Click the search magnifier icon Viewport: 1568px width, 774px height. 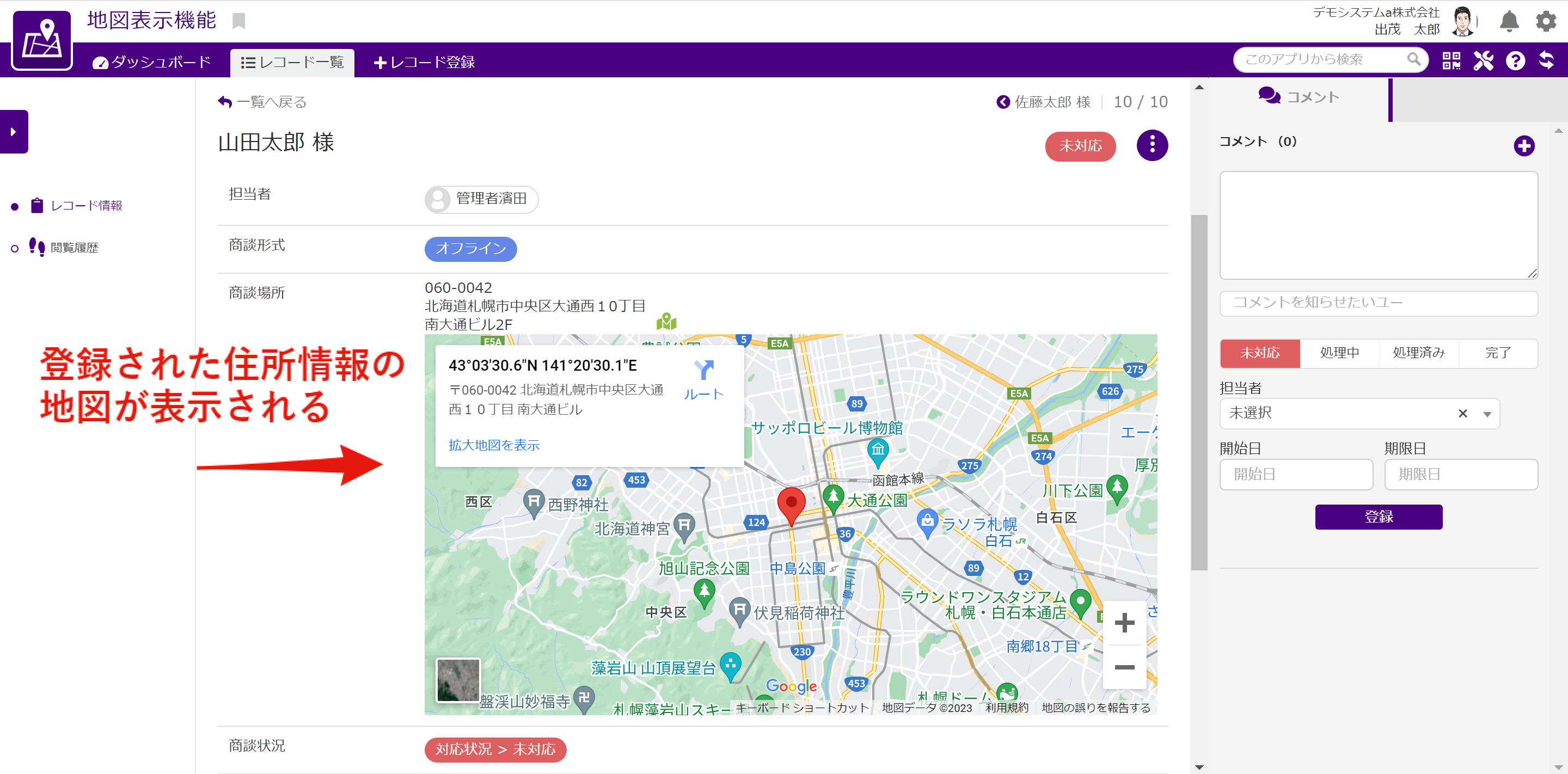1414,59
